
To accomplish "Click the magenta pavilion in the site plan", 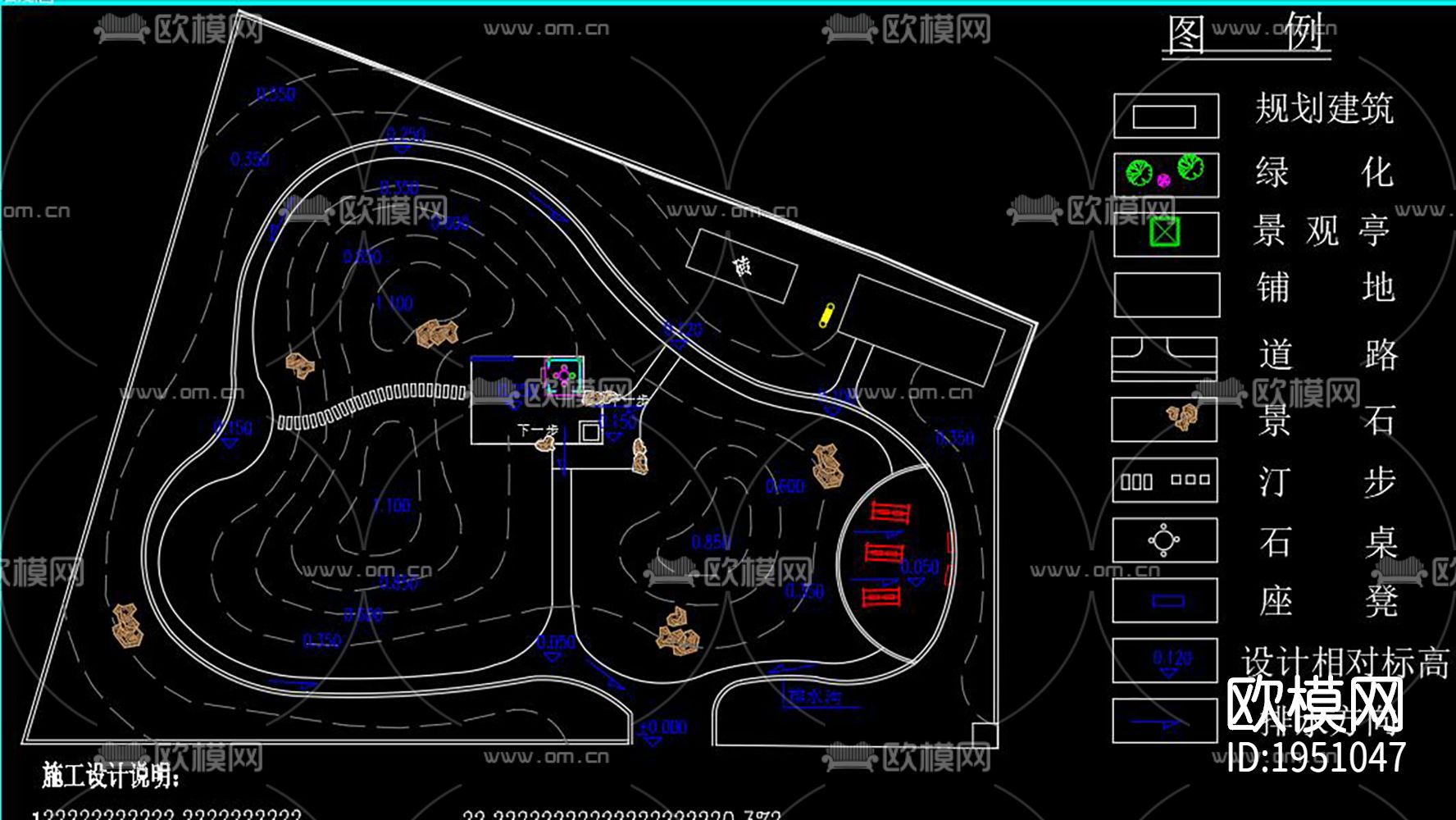I will 563,376.
